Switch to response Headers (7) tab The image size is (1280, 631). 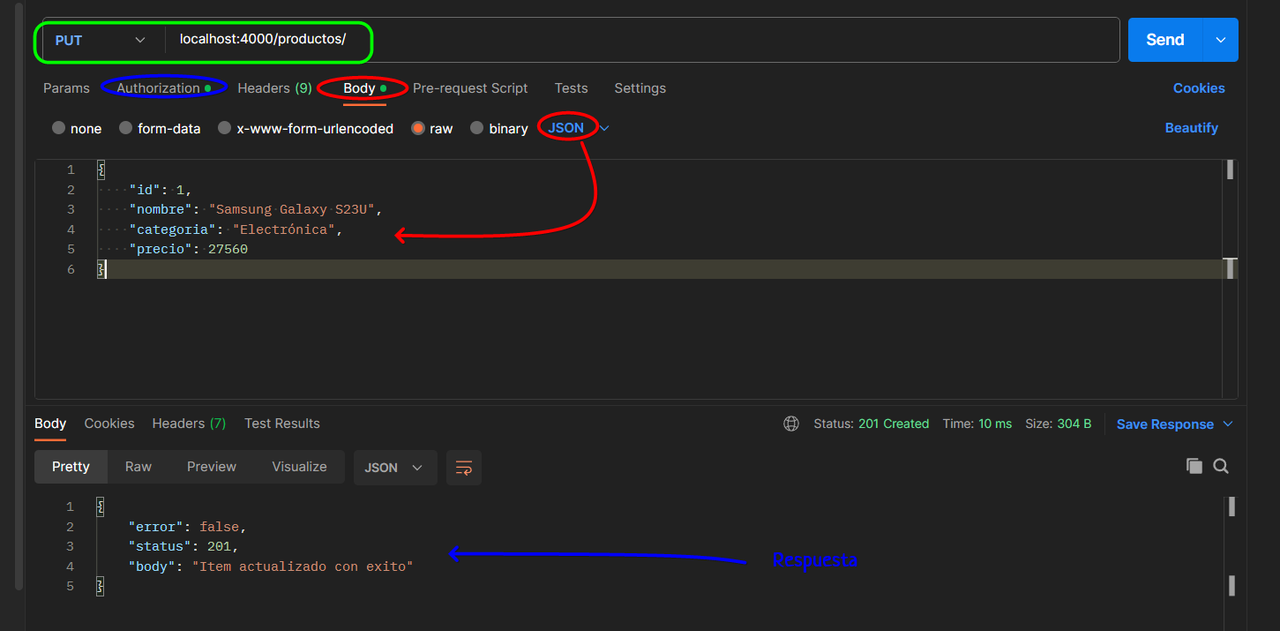[189, 423]
